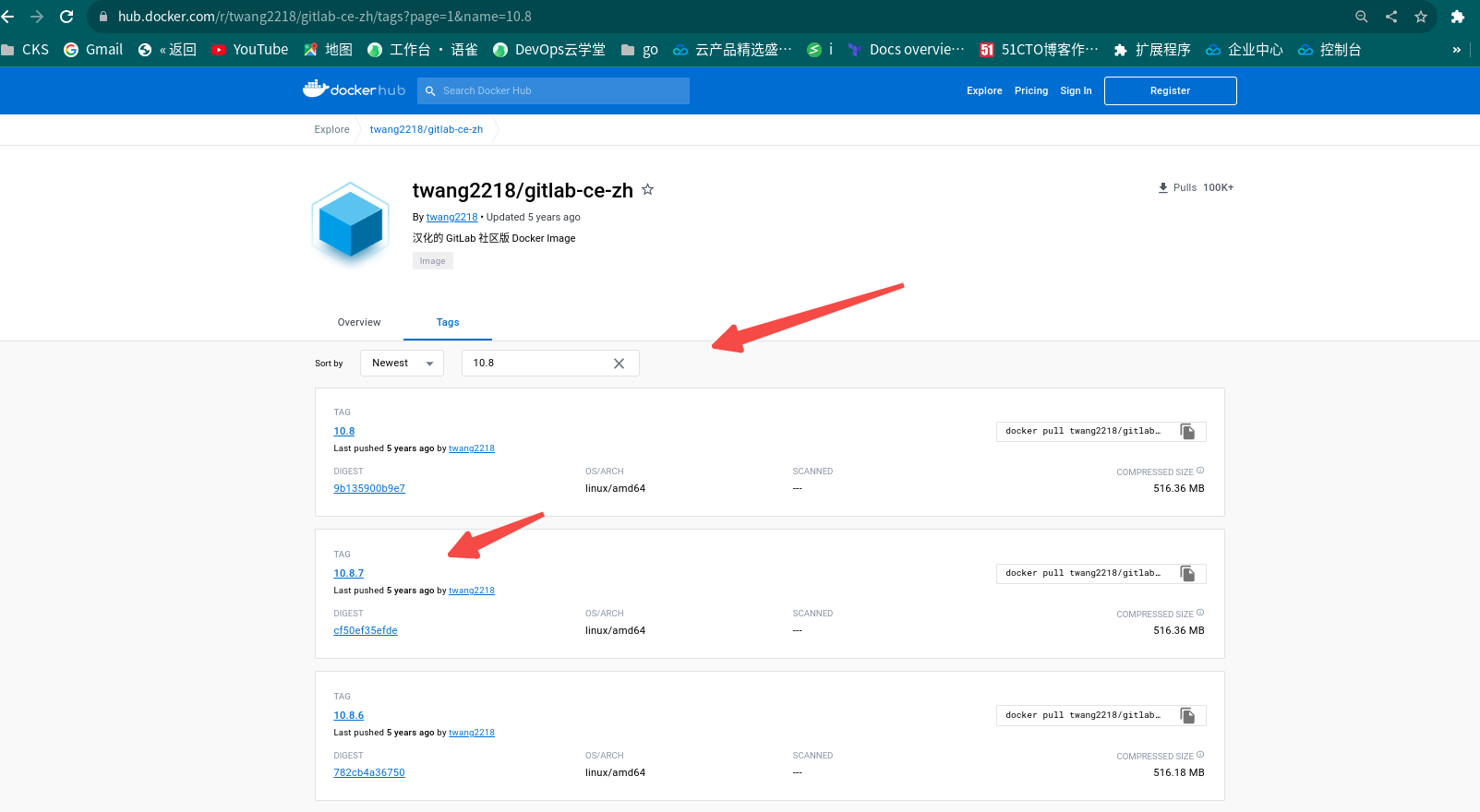Image resolution: width=1480 pixels, height=812 pixels.
Task: Click the Register button
Action: [x=1170, y=90]
